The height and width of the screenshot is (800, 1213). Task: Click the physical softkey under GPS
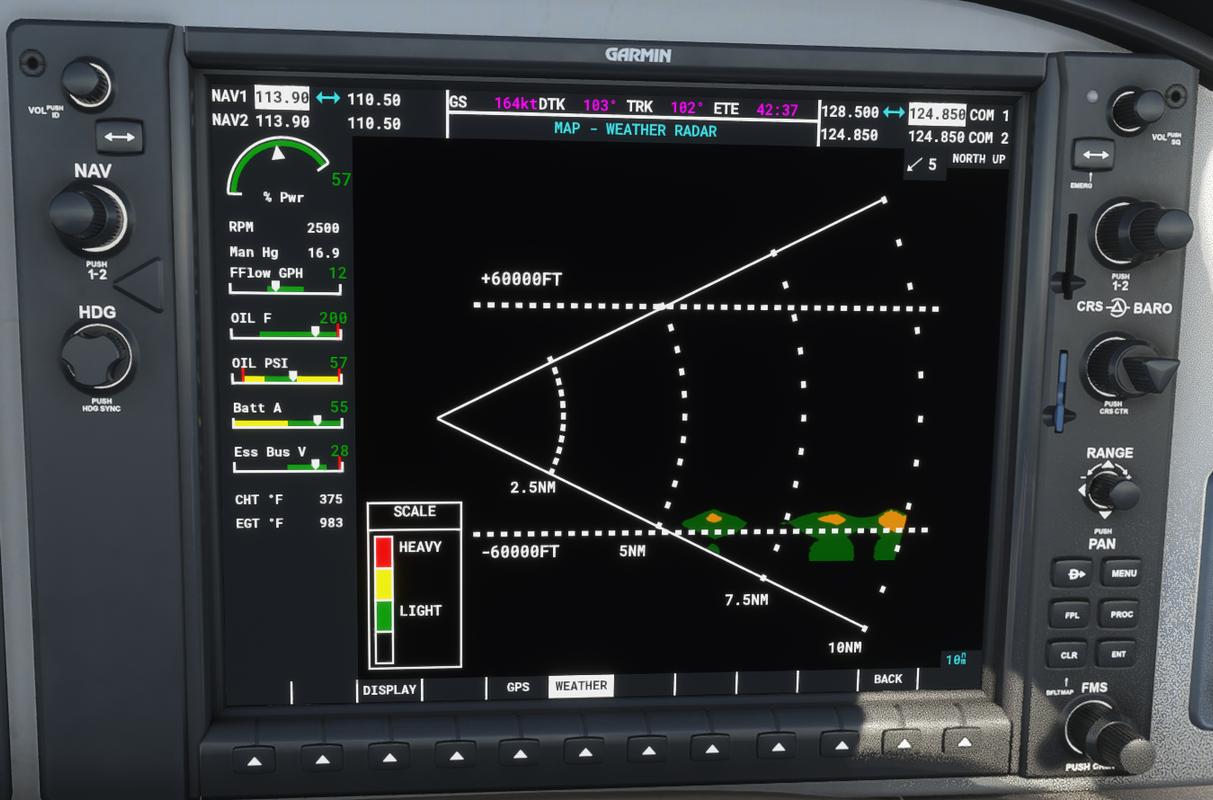pyautogui.click(x=520, y=753)
